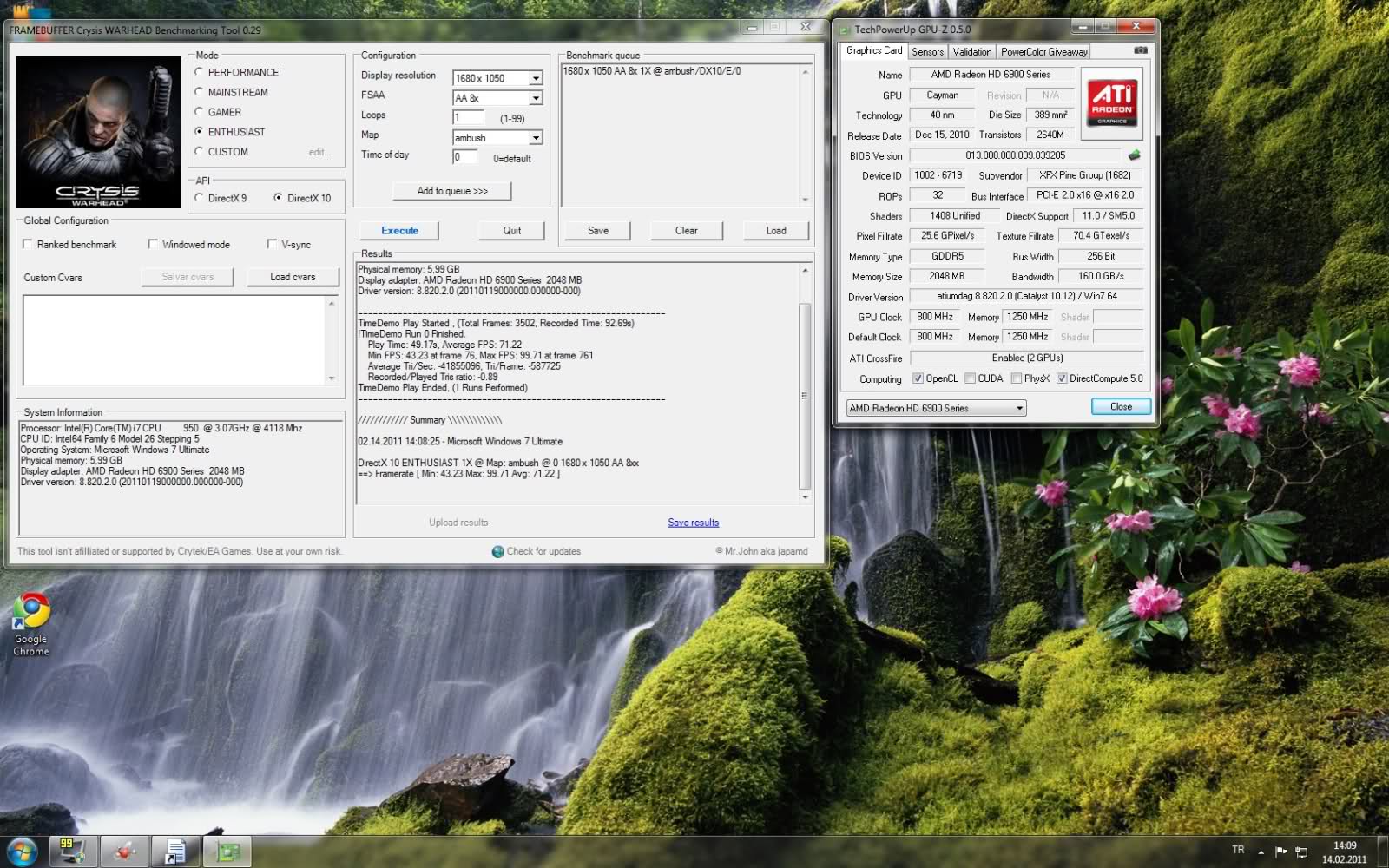Open network tray icon

coord(1301,852)
